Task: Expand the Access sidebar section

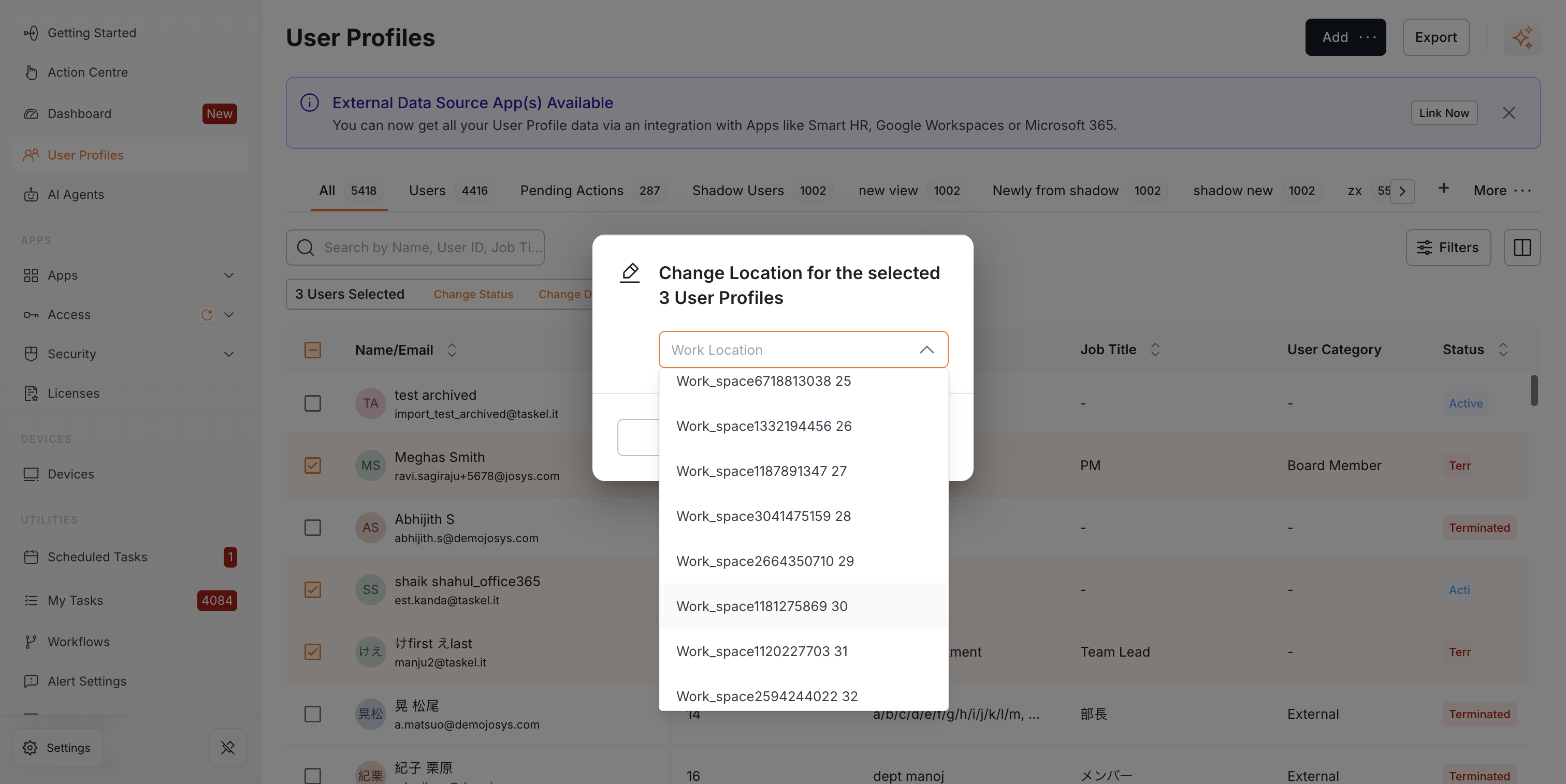Action: [x=228, y=315]
